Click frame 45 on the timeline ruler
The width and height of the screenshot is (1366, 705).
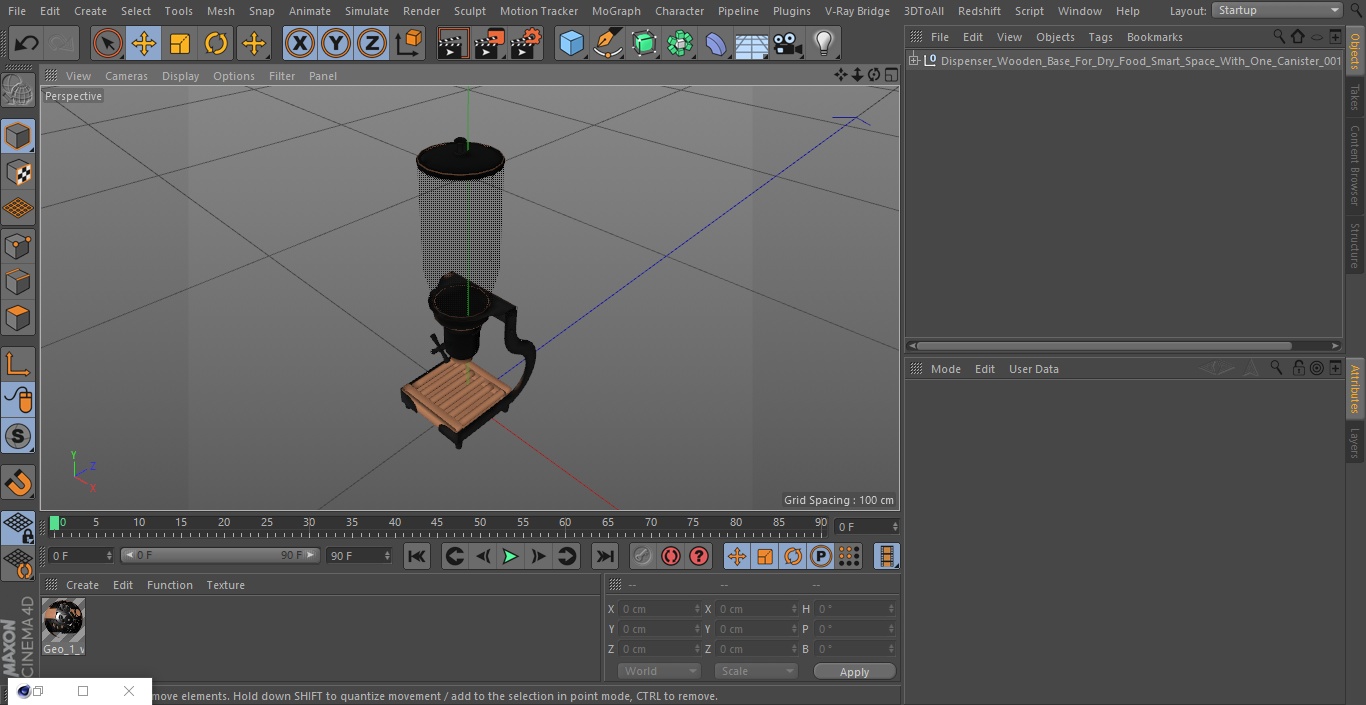(x=437, y=523)
